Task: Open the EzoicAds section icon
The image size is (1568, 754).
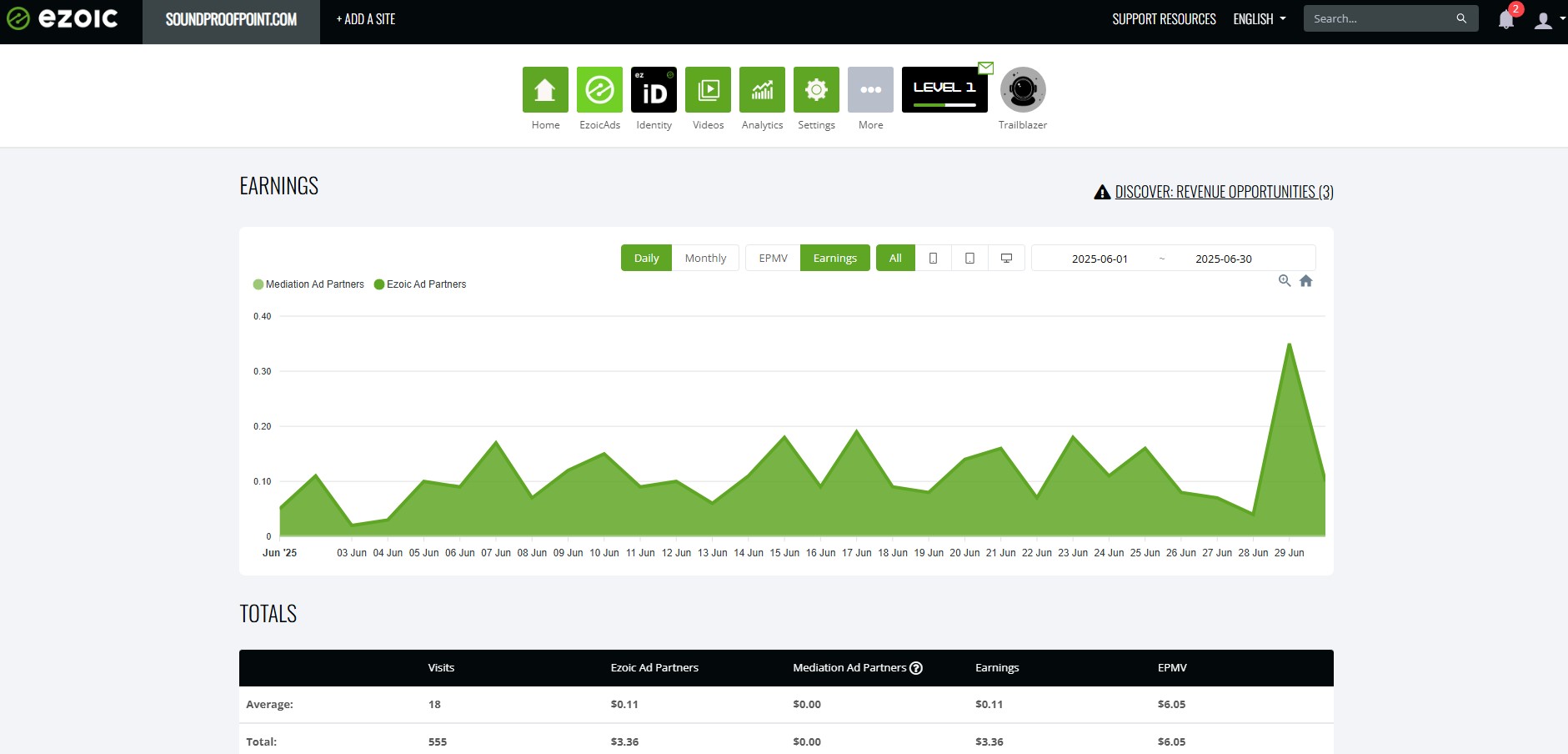Action: pos(599,89)
